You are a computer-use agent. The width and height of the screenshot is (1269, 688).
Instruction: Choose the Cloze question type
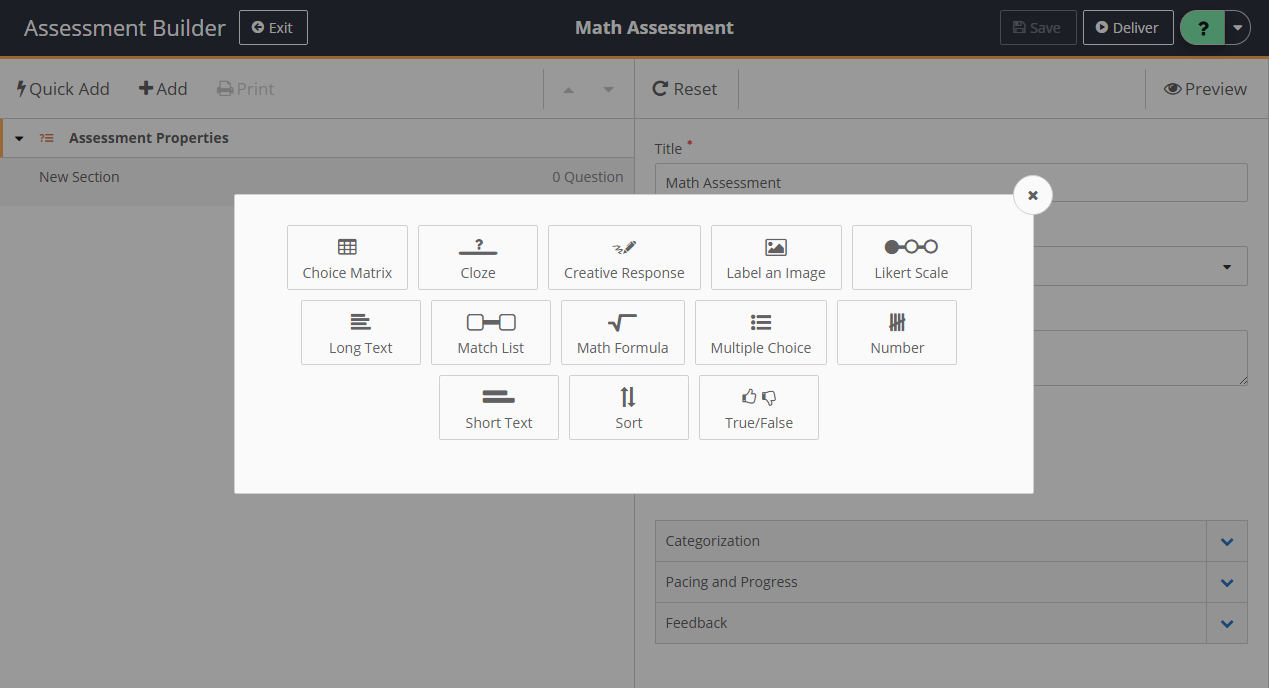pos(478,258)
